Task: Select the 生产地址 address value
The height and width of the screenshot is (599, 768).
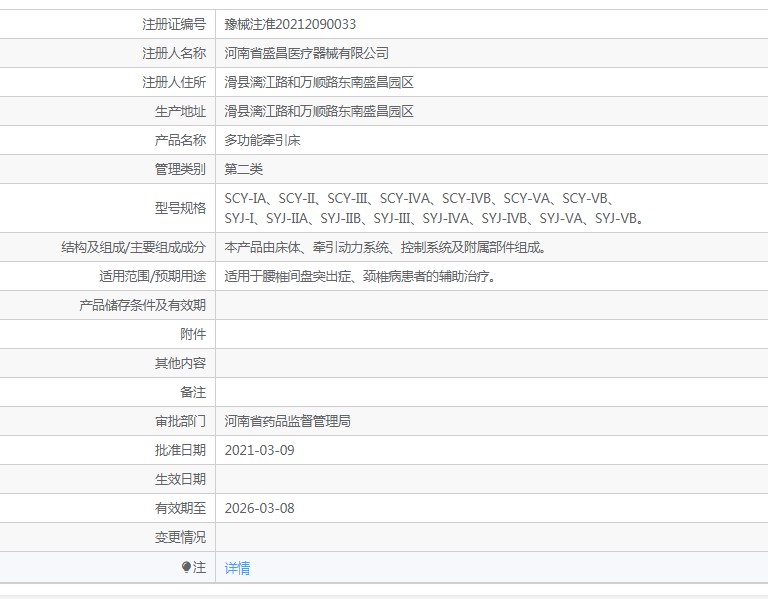Action: [x=319, y=111]
